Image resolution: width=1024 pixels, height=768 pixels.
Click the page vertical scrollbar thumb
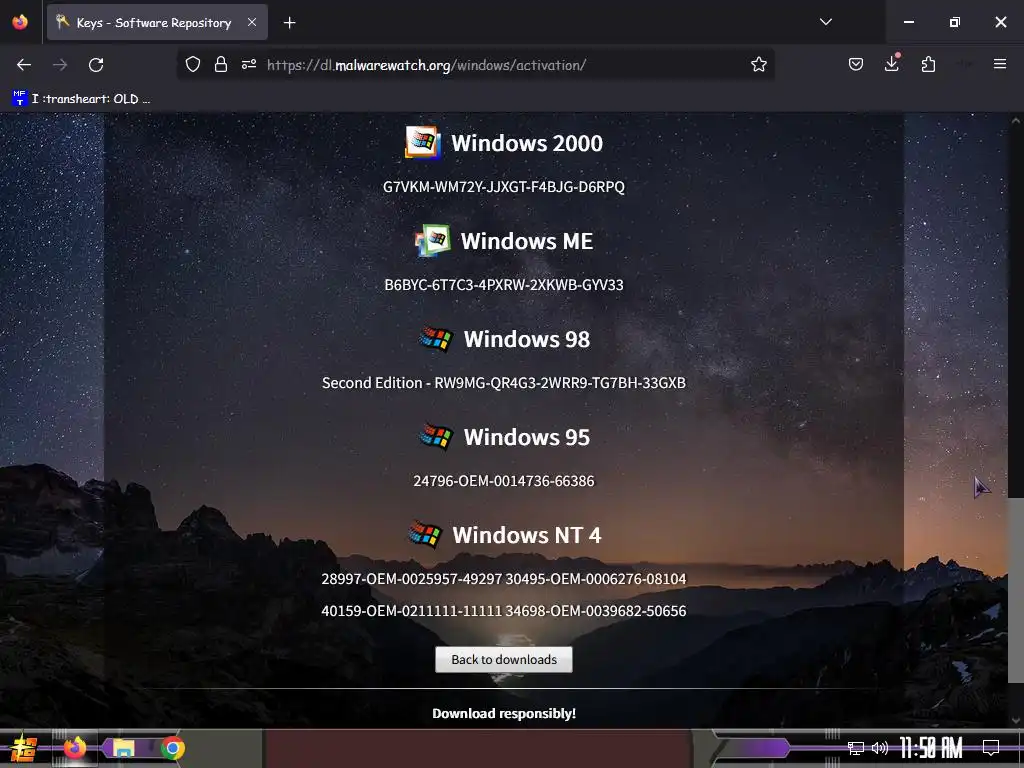(1016, 590)
